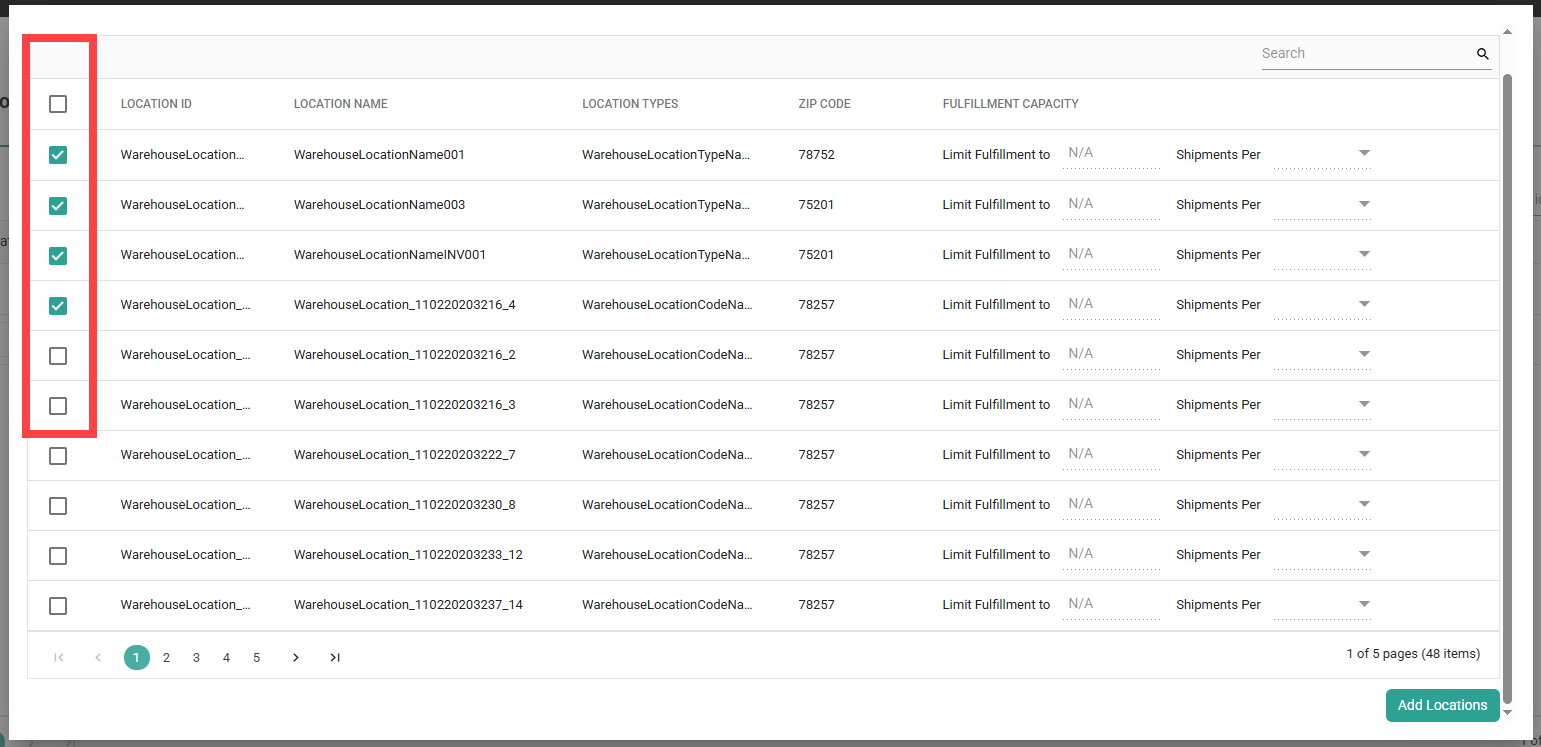Screen dimensions: 1541x747
Task: Check the WarehouseLocation_110220203216_2 row checkbox
Action: 57,355
